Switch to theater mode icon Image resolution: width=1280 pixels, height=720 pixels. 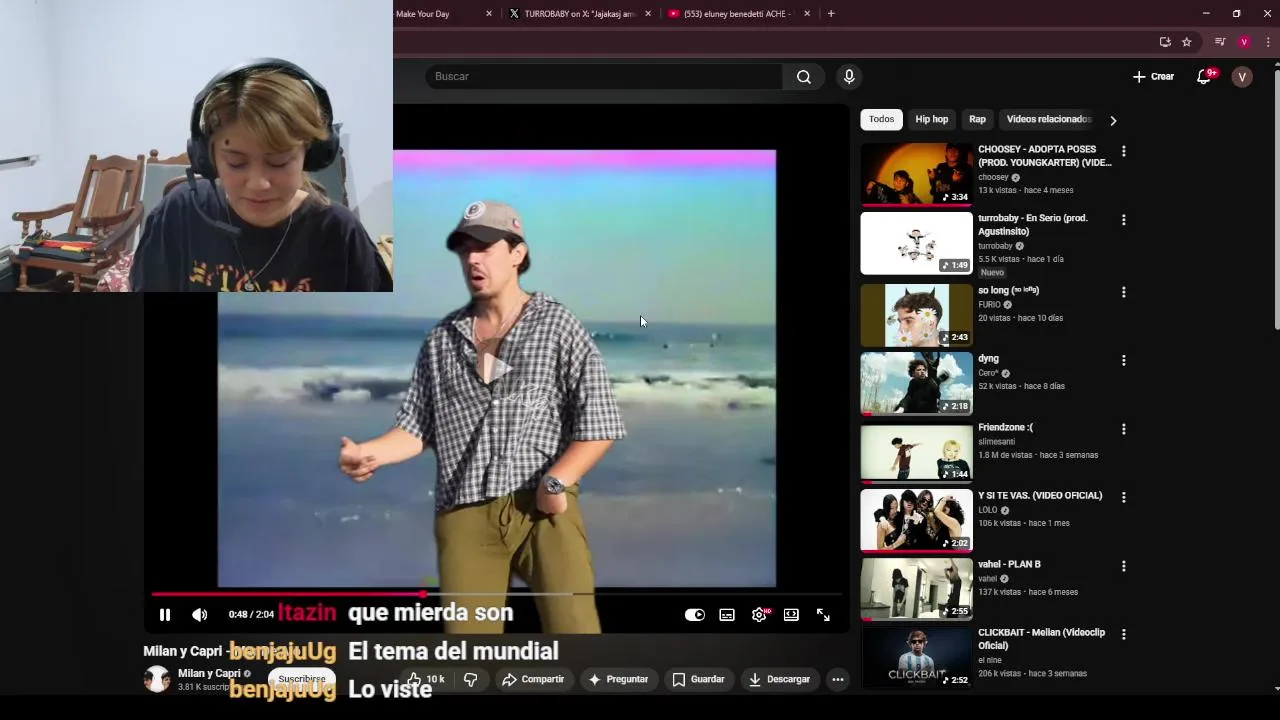[x=791, y=615]
